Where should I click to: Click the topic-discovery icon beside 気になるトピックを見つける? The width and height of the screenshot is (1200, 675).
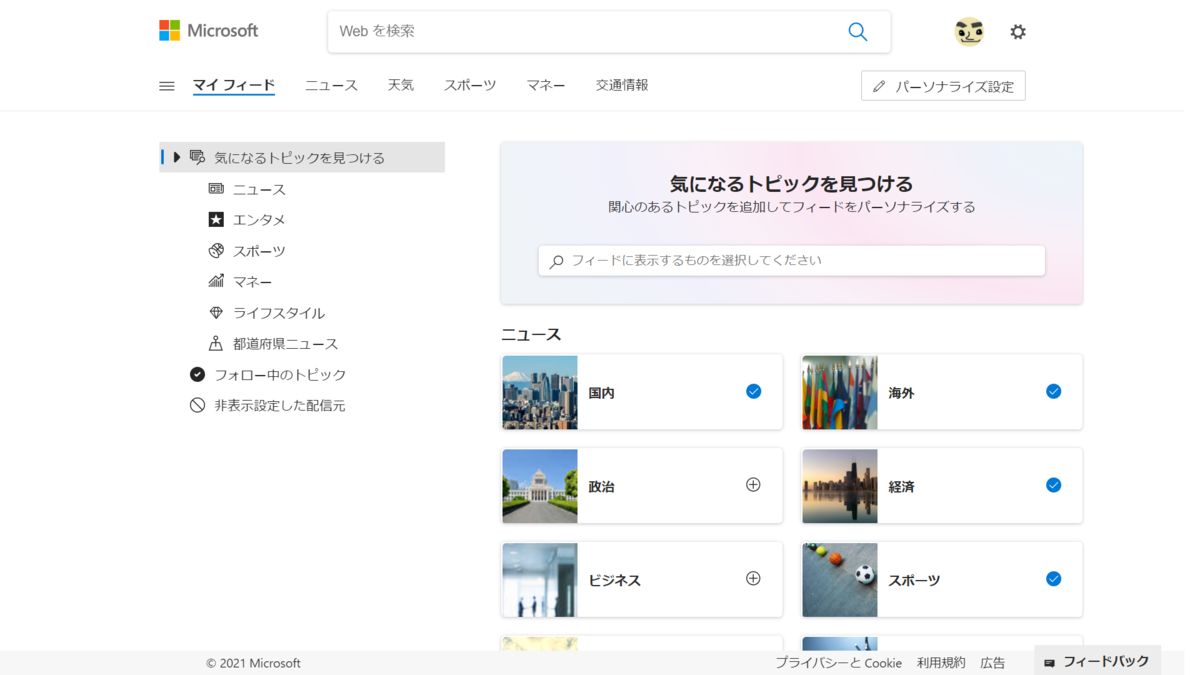(x=198, y=157)
